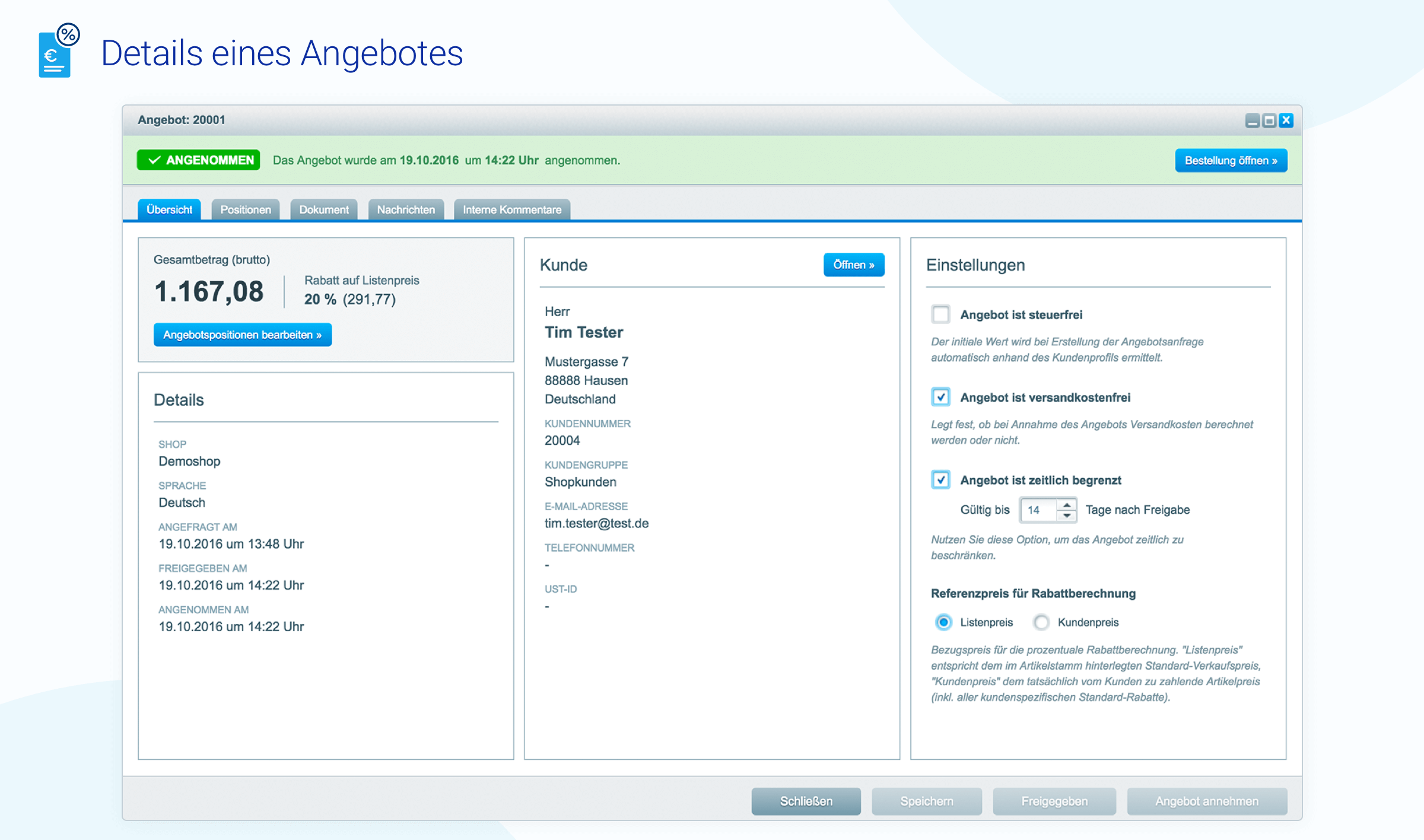This screenshot has height=840, width=1424.
Task: Click the 'Angebot annehmen' button
Action: (x=1207, y=801)
